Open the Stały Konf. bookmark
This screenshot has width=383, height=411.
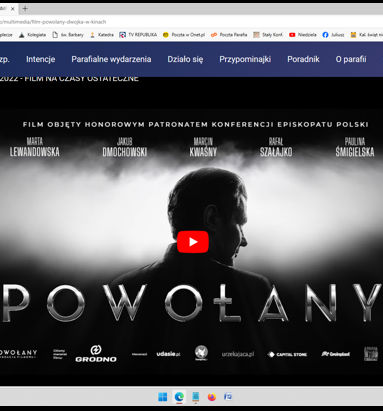(x=268, y=35)
